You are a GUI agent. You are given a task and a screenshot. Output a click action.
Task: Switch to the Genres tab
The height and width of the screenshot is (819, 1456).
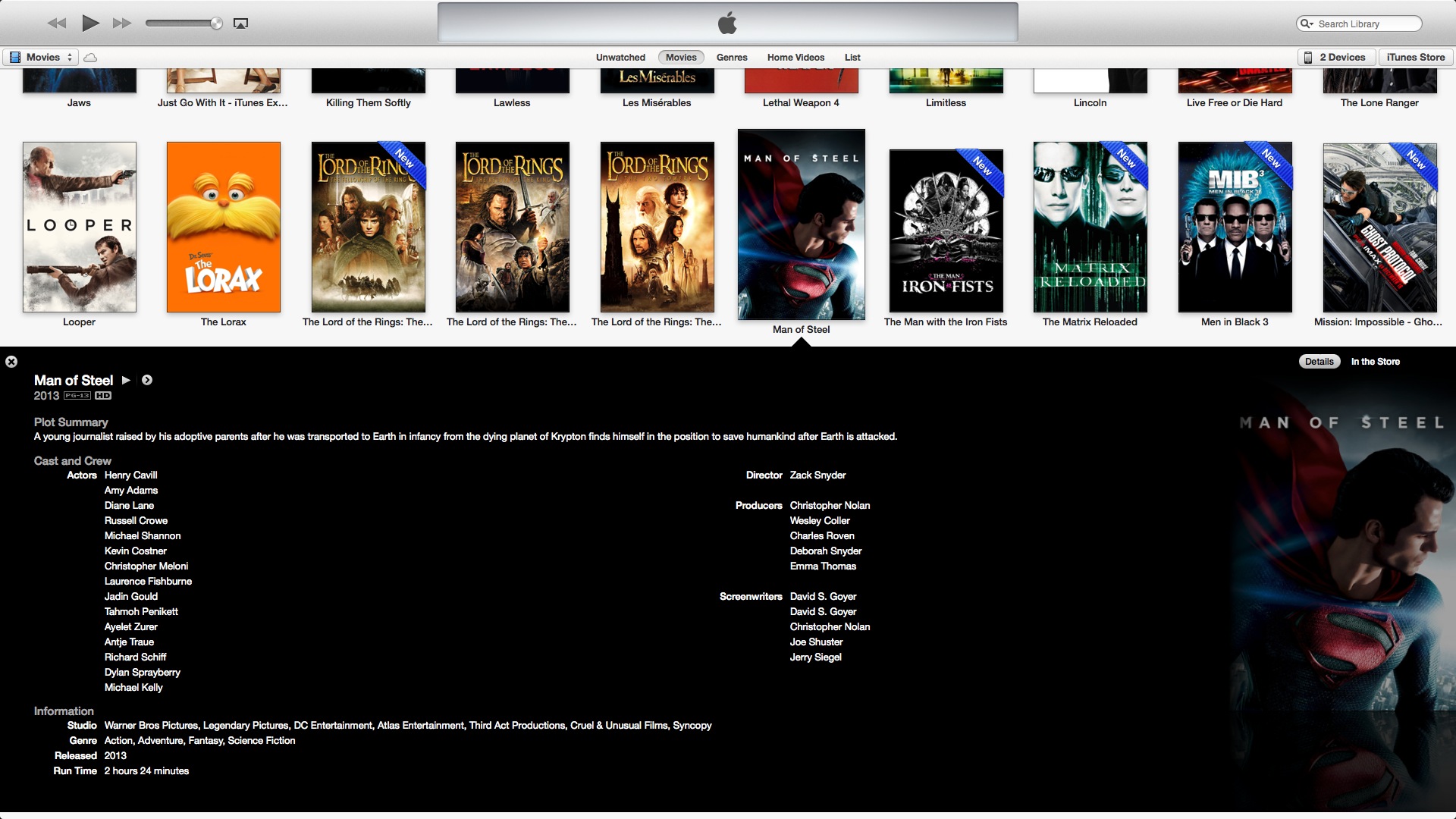tap(732, 57)
